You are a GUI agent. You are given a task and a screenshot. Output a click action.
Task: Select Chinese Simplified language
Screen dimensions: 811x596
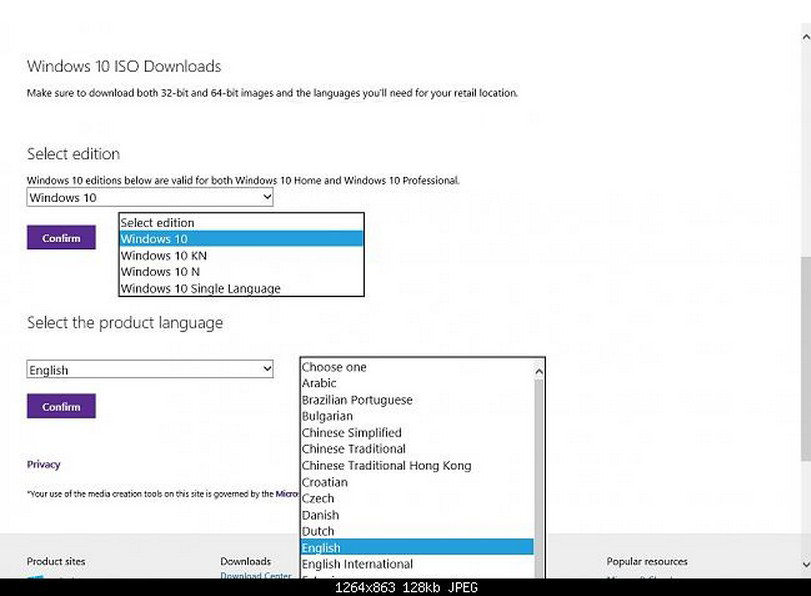(417, 433)
